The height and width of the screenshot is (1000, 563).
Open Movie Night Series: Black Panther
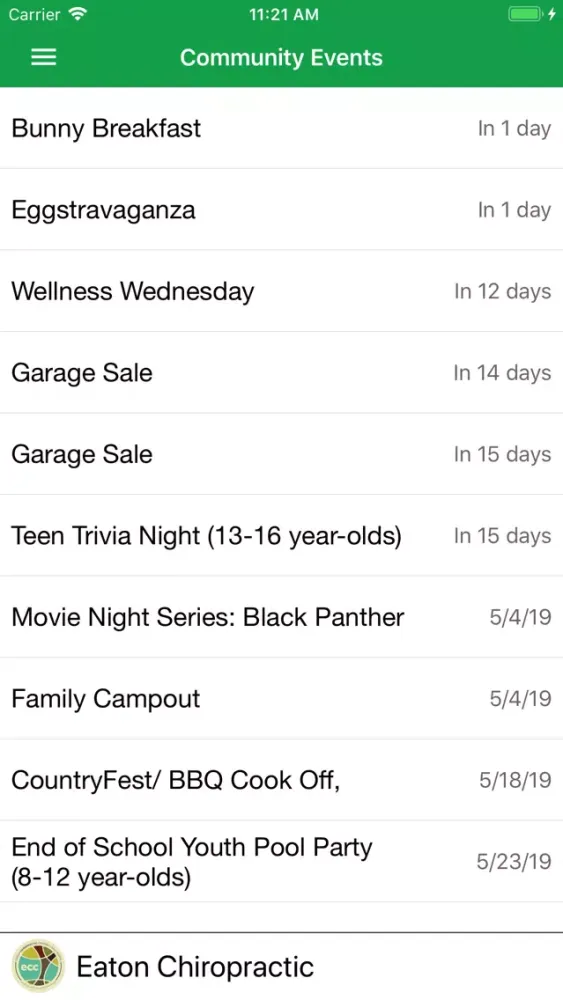pyautogui.click(x=281, y=617)
